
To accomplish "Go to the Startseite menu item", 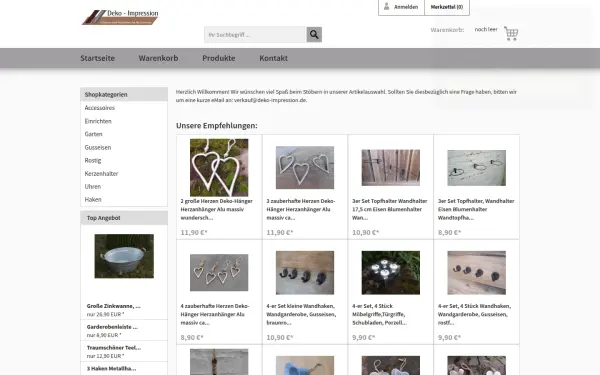I will 97,58.
